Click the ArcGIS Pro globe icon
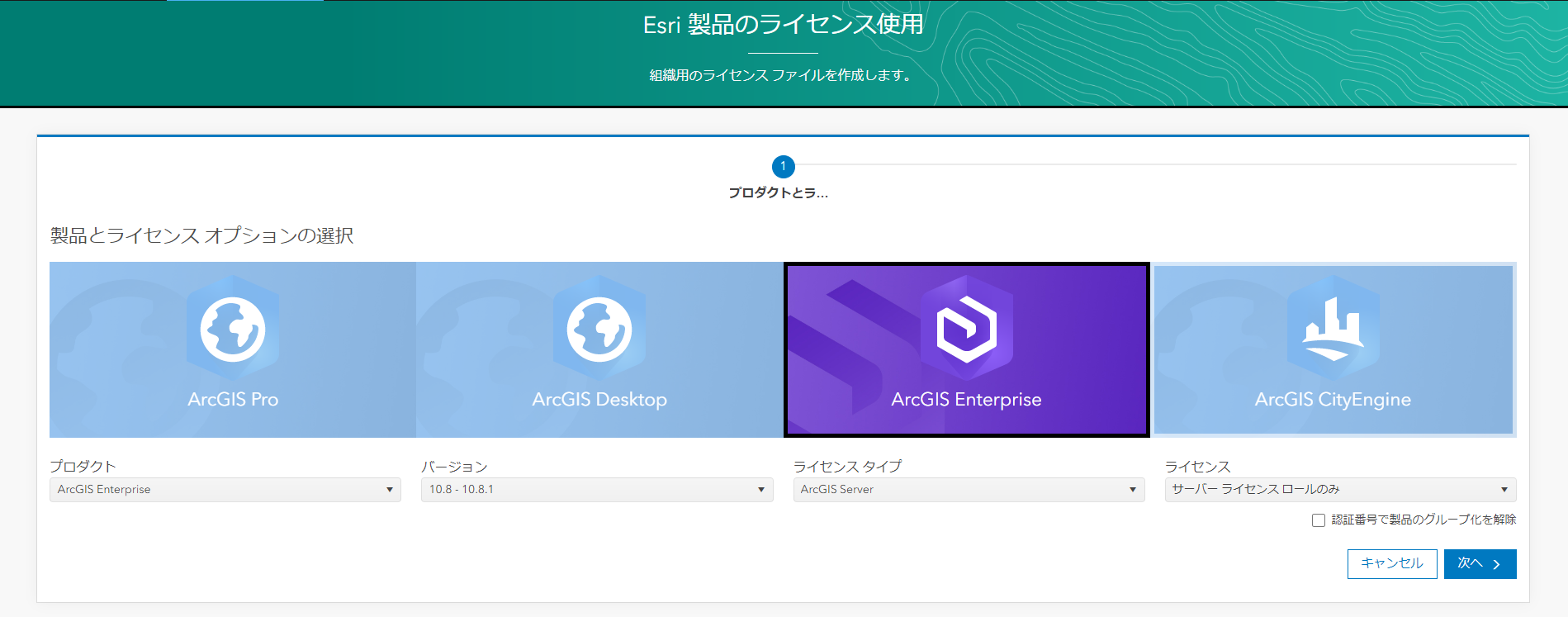The width and height of the screenshot is (1568, 617). (233, 330)
